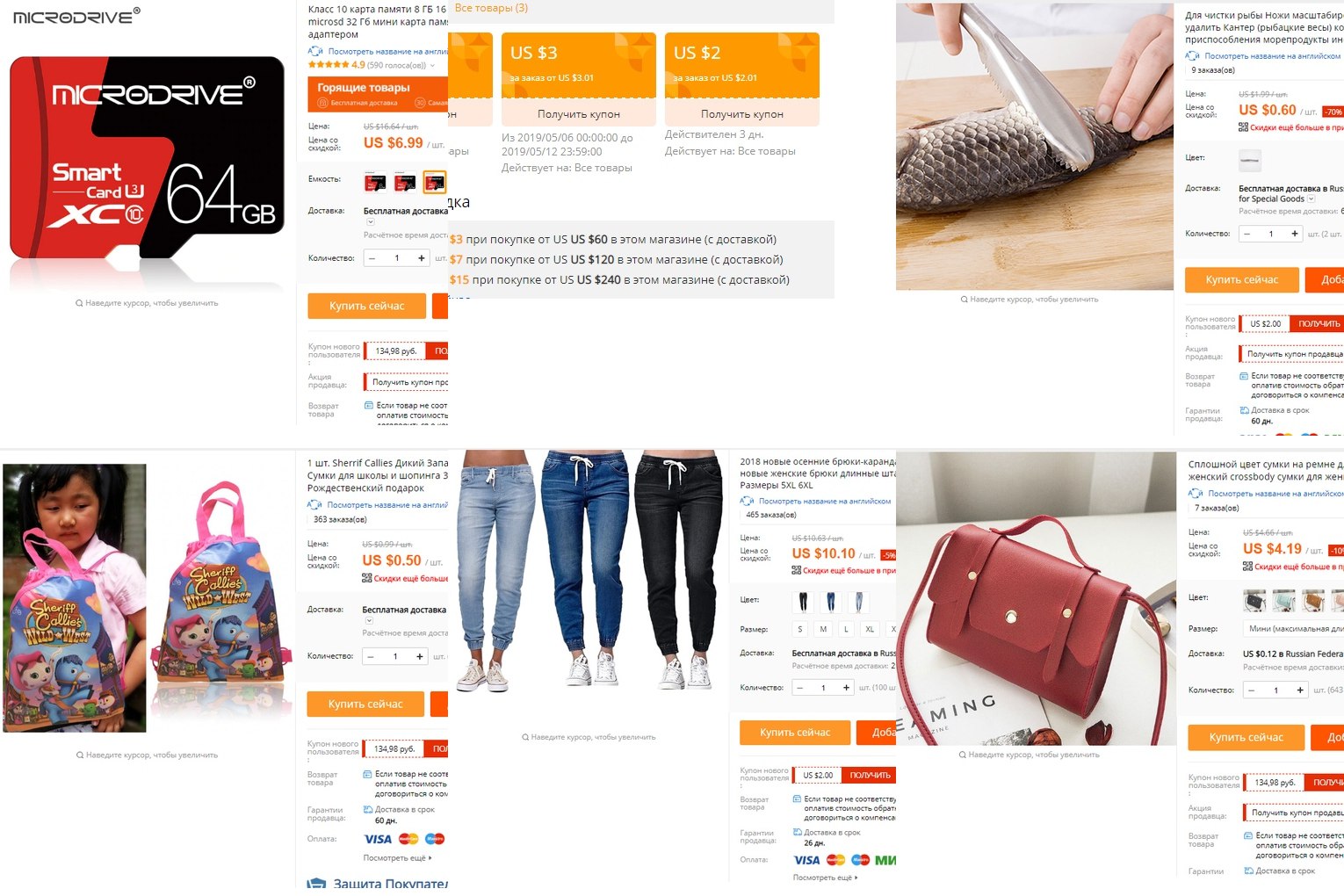Click the Visa icon in backpack payment row
This screenshot has width=1344, height=896.
pos(378,839)
